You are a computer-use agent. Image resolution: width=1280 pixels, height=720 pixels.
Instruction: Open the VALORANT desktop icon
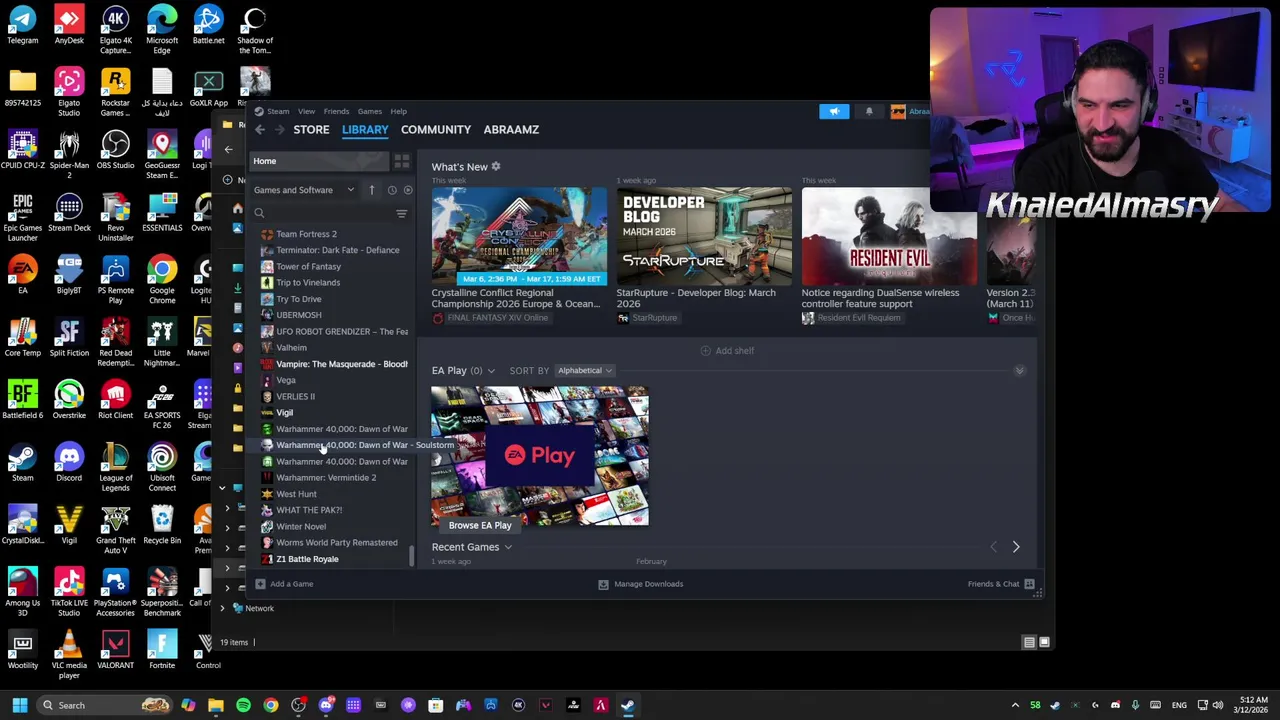(115, 650)
